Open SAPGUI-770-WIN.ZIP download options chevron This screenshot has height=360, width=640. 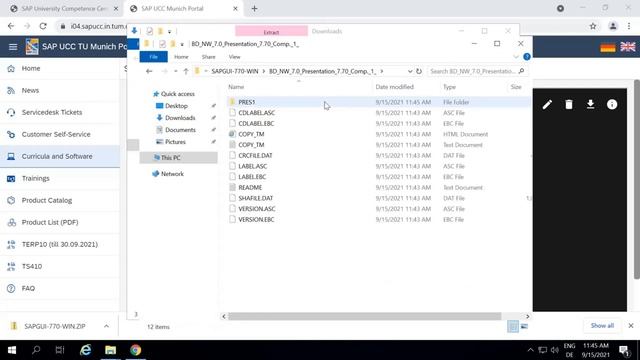pyautogui.click(x=106, y=326)
